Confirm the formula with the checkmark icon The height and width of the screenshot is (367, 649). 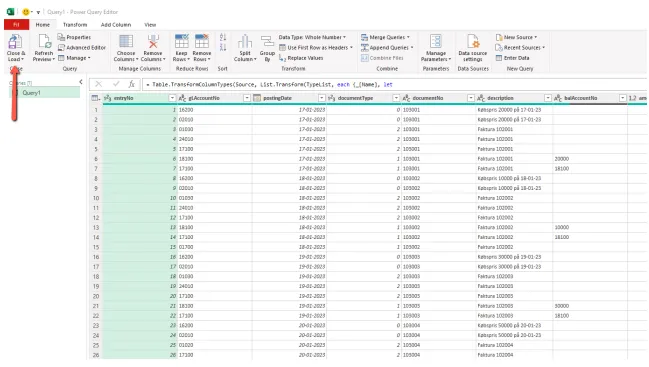pos(116,84)
